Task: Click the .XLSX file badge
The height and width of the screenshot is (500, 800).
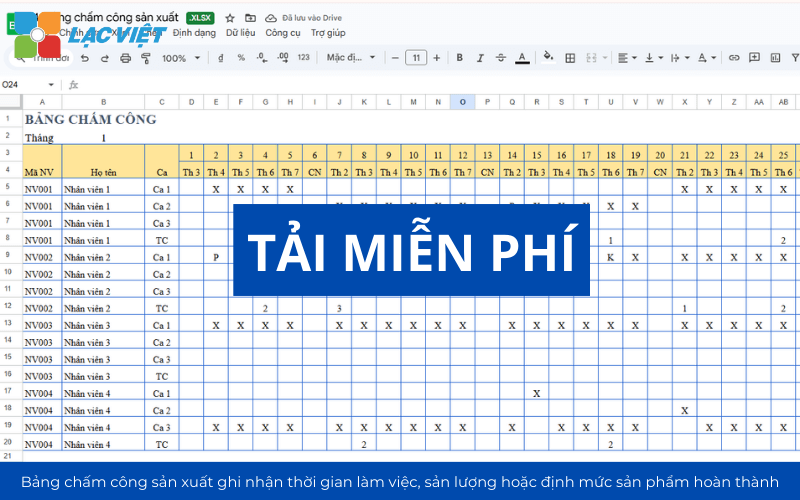Action: [x=200, y=18]
